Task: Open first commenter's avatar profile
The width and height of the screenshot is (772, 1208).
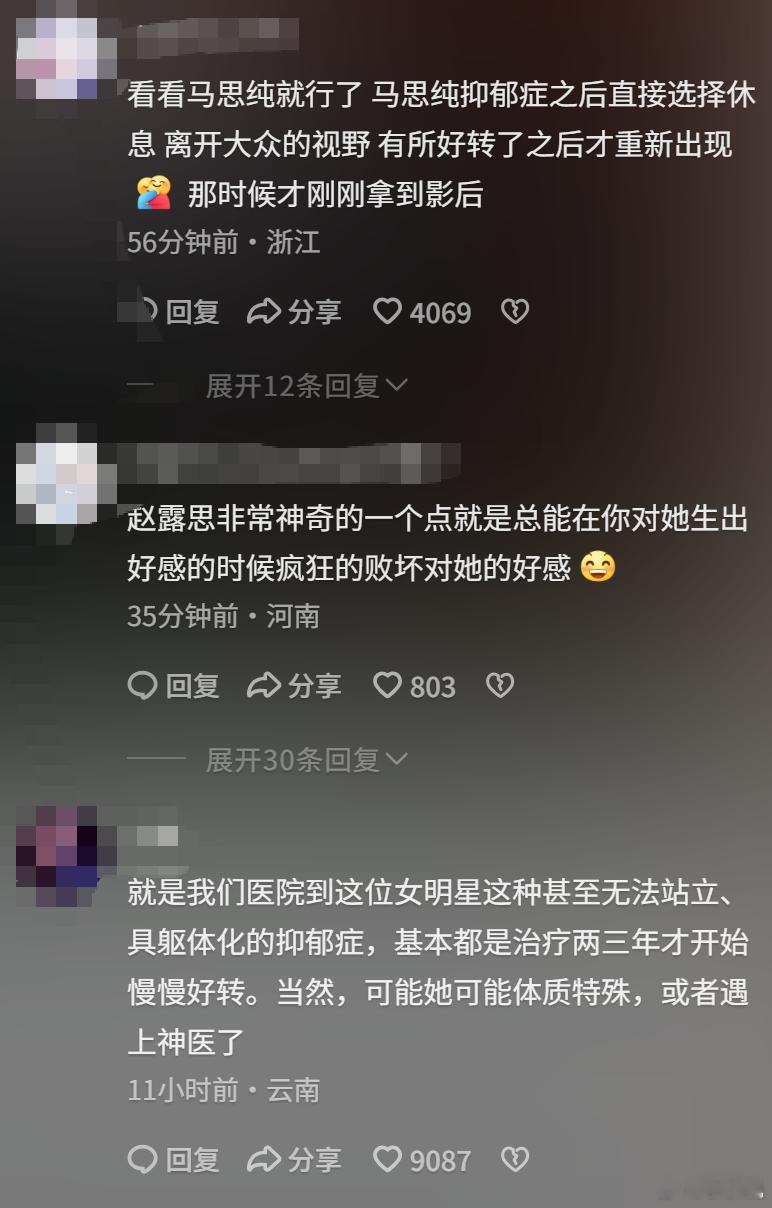Action: (x=57, y=55)
